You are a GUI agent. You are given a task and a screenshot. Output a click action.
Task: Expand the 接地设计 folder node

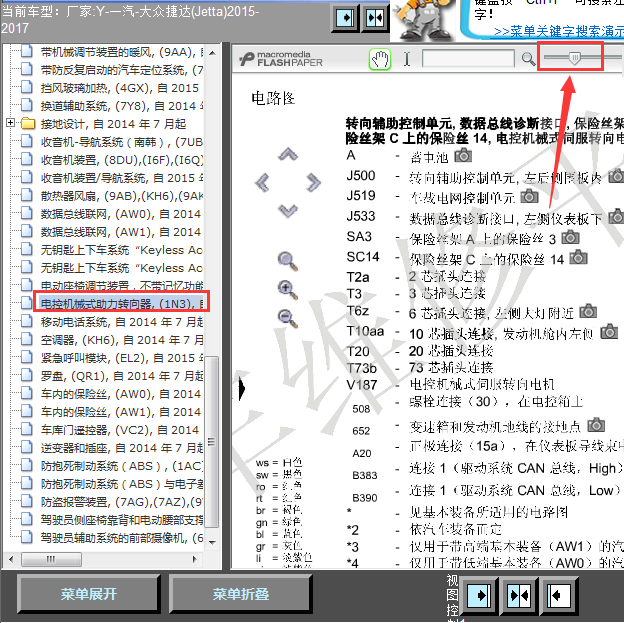point(10,123)
